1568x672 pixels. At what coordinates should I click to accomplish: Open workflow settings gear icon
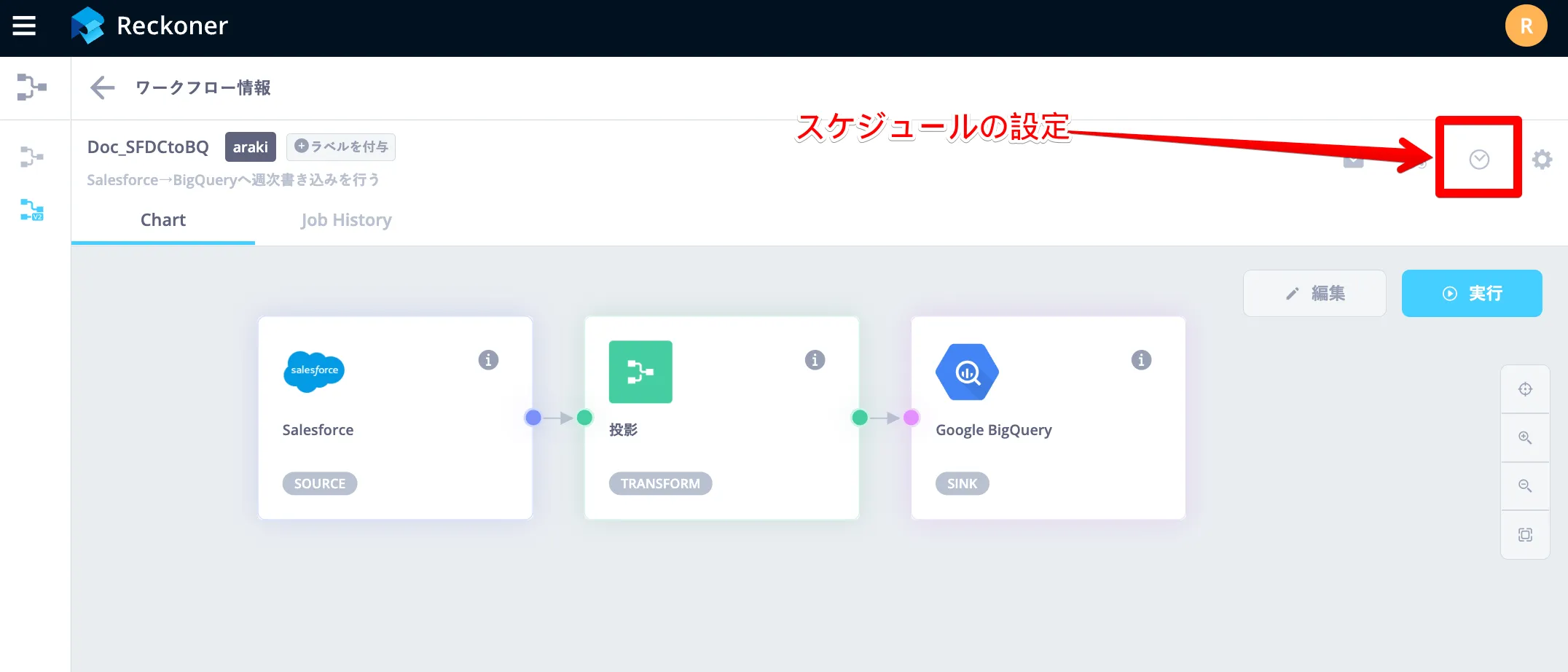click(x=1541, y=160)
